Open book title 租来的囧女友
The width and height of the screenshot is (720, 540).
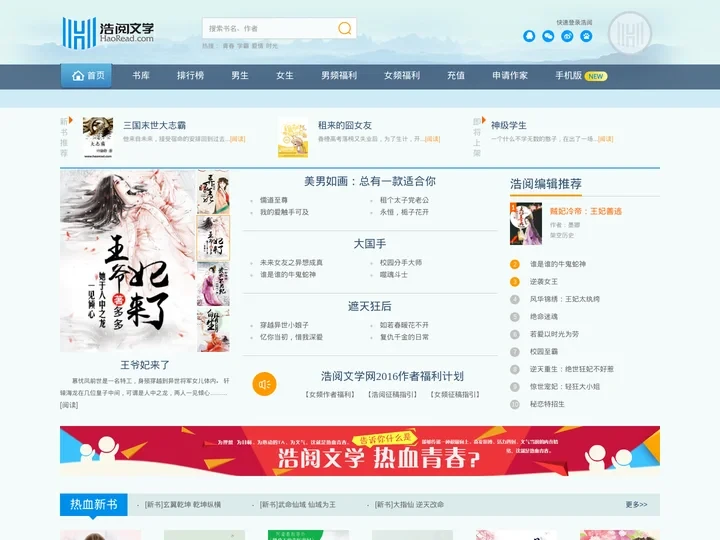pyautogui.click(x=345, y=125)
